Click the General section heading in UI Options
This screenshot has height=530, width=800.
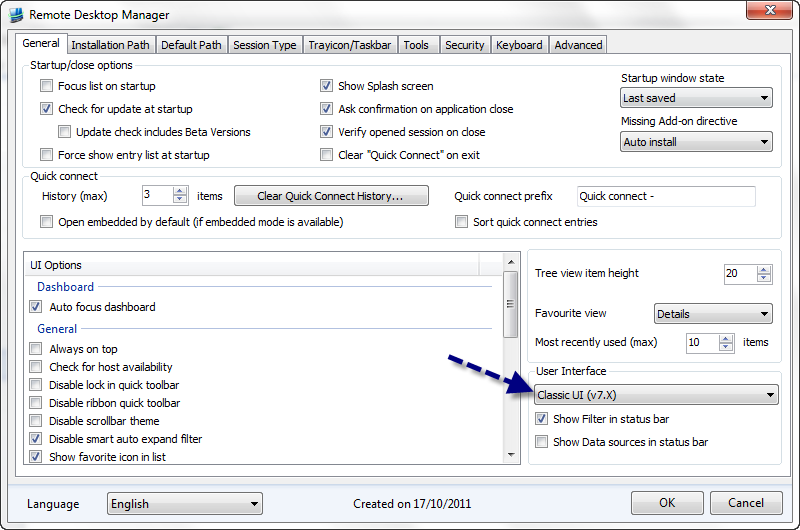click(x=57, y=329)
